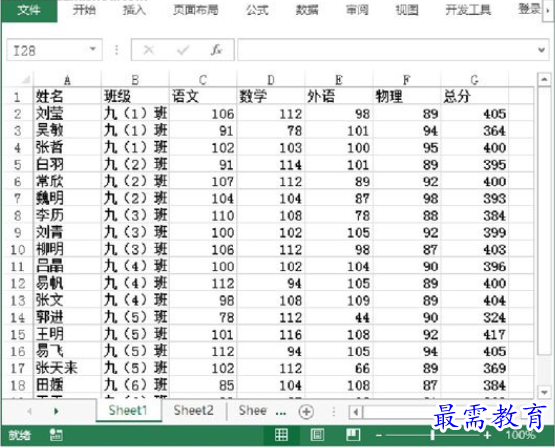
Task: Click the 100% zoom level
Action: (520, 435)
